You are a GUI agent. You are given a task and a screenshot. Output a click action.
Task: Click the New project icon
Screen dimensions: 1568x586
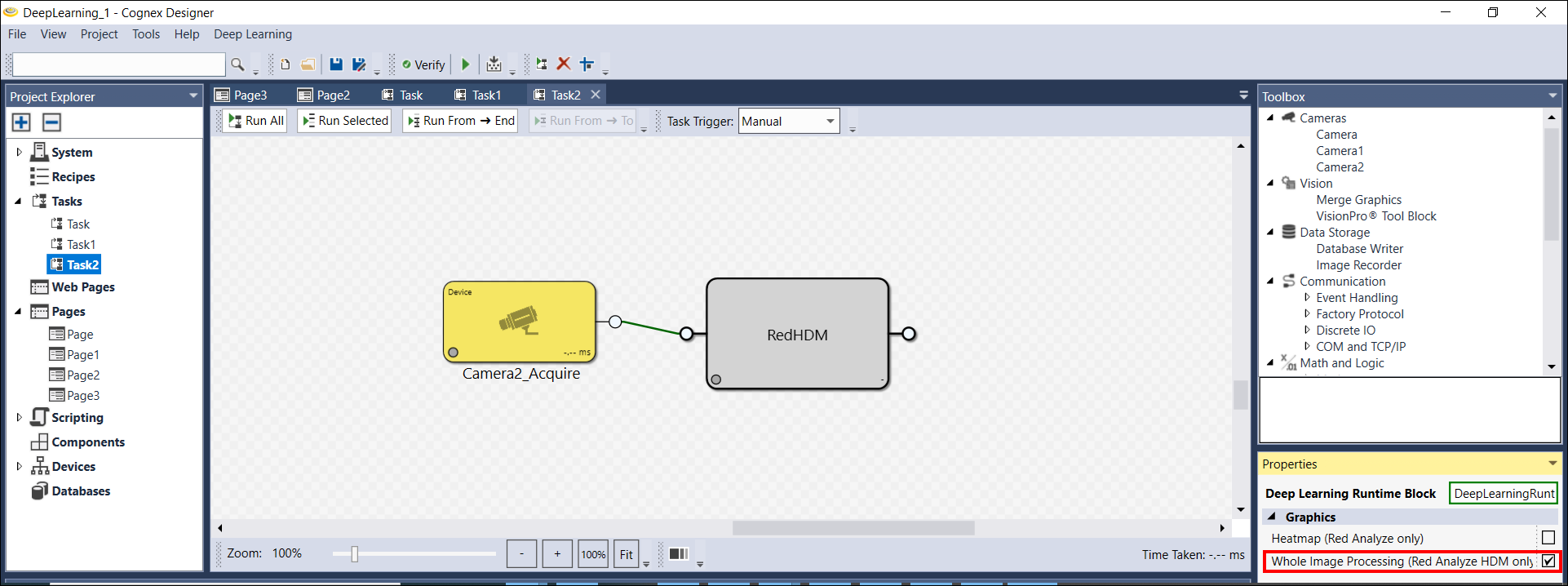[x=285, y=64]
